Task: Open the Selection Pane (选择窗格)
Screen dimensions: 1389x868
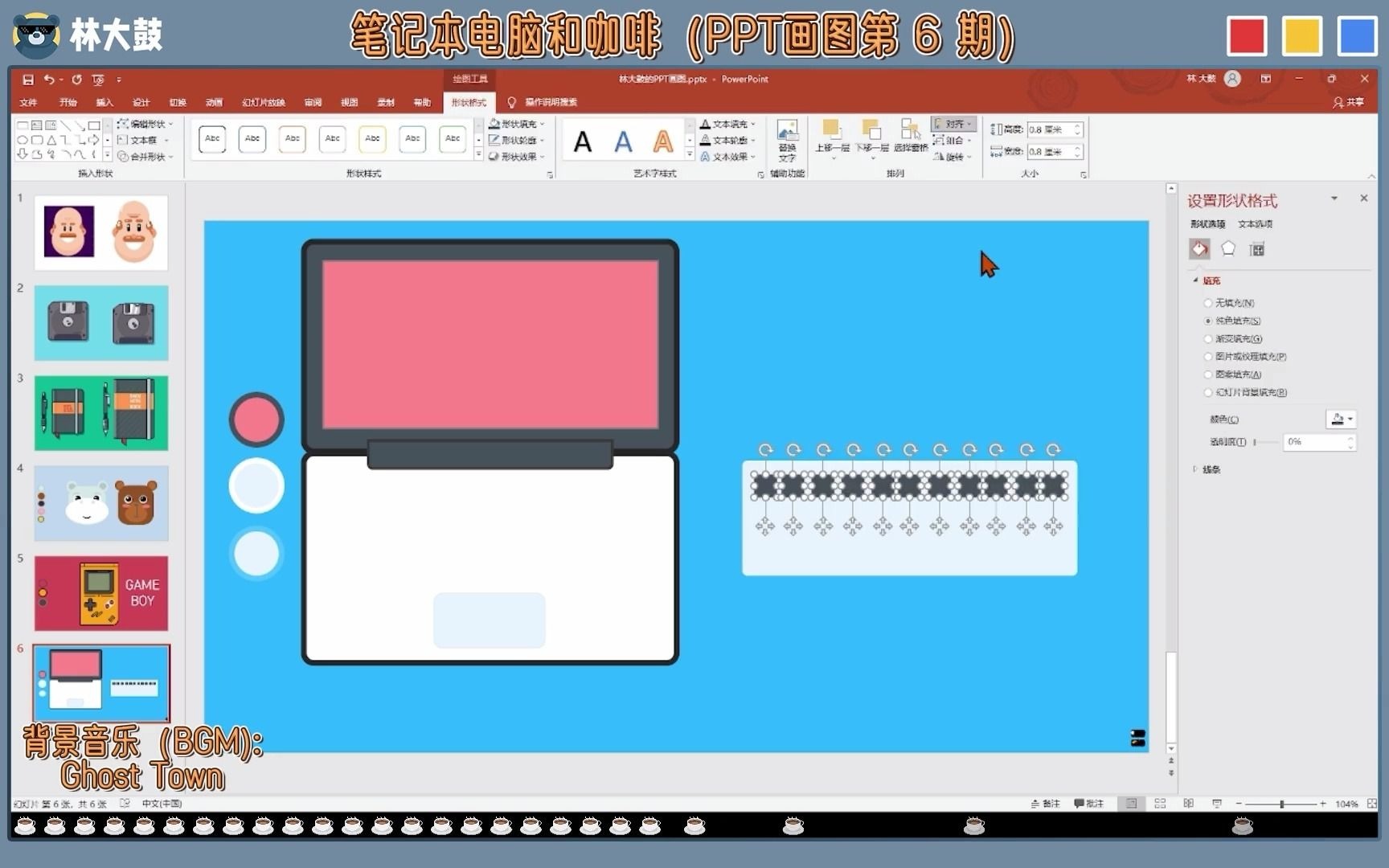Action: point(910,135)
